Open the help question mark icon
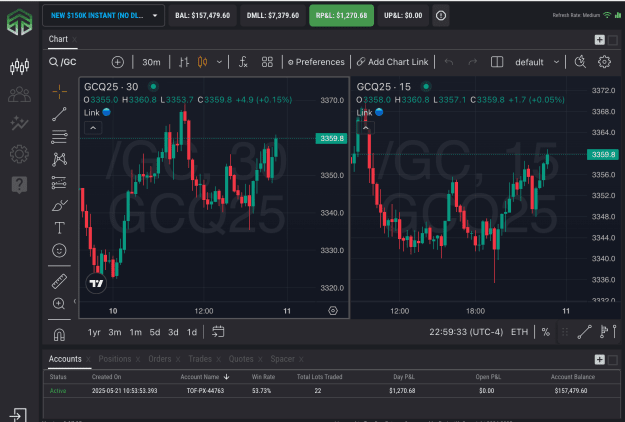 pos(19,185)
